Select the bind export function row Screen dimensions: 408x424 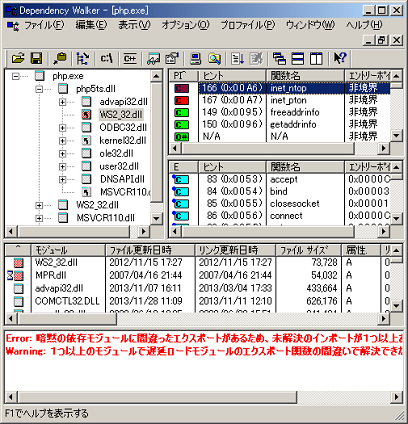pos(280,191)
